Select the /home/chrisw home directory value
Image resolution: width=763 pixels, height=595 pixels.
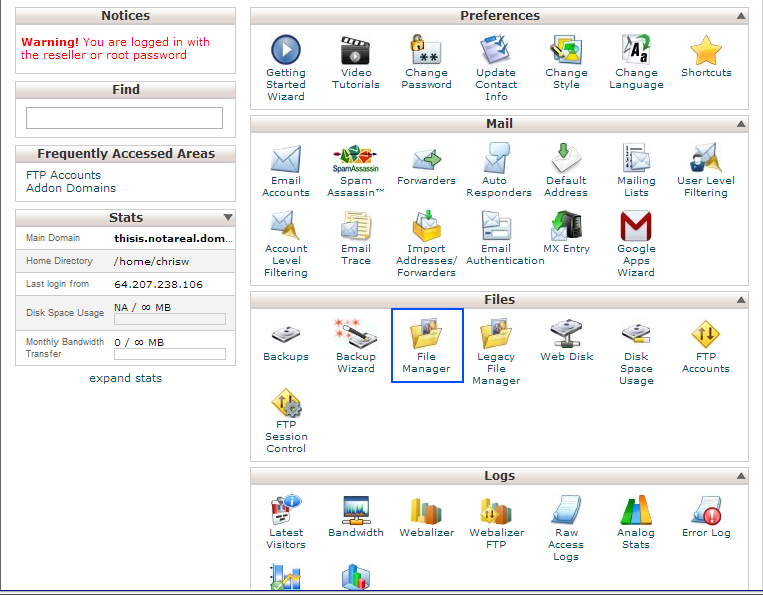pos(151,261)
